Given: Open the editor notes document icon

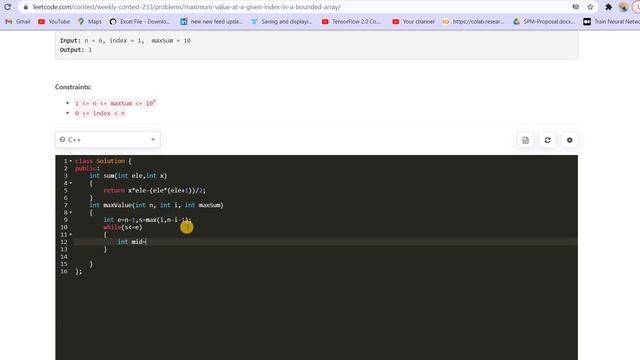Looking at the screenshot, I should coord(525,140).
